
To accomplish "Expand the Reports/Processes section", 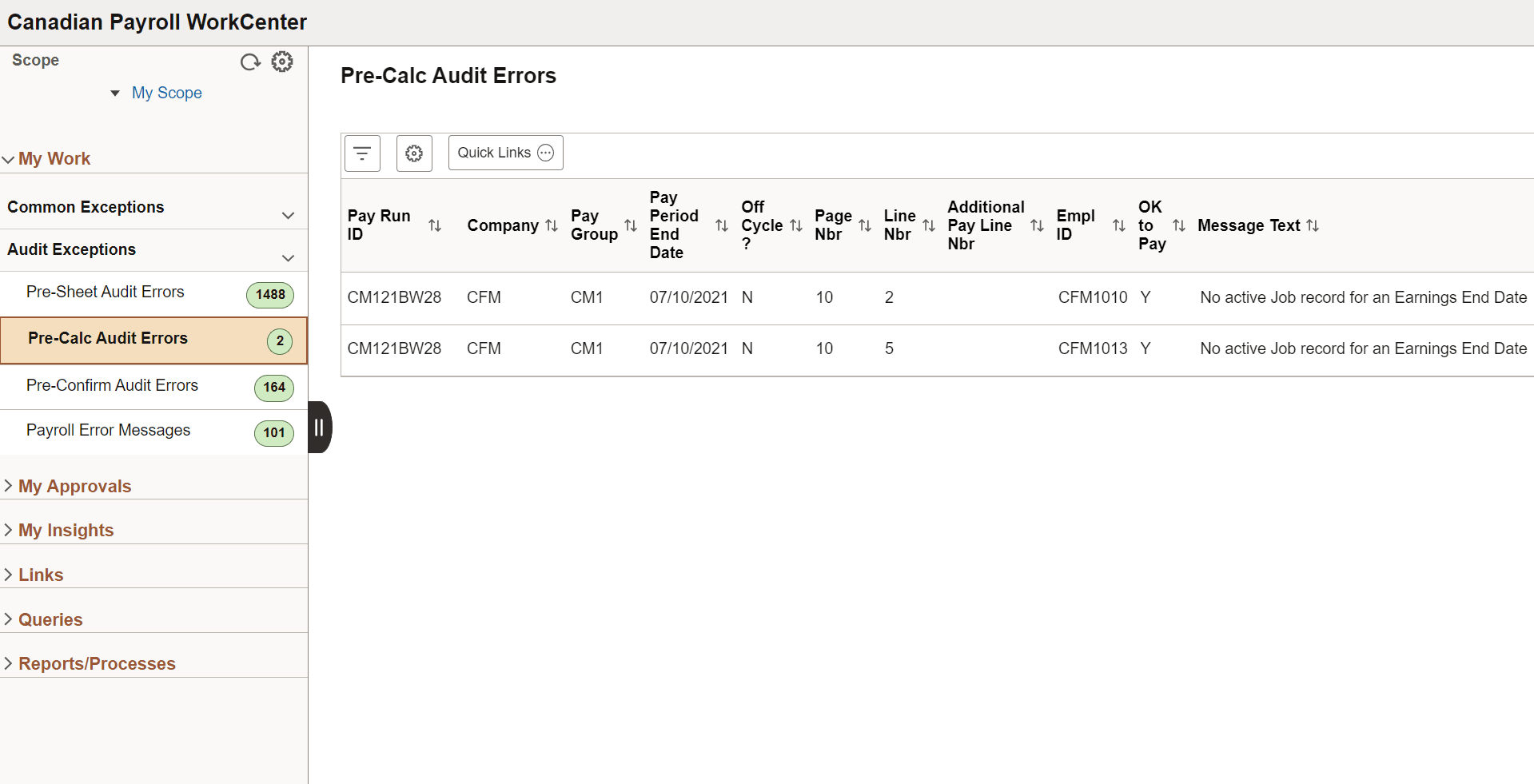I will click(x=96, y=663).
